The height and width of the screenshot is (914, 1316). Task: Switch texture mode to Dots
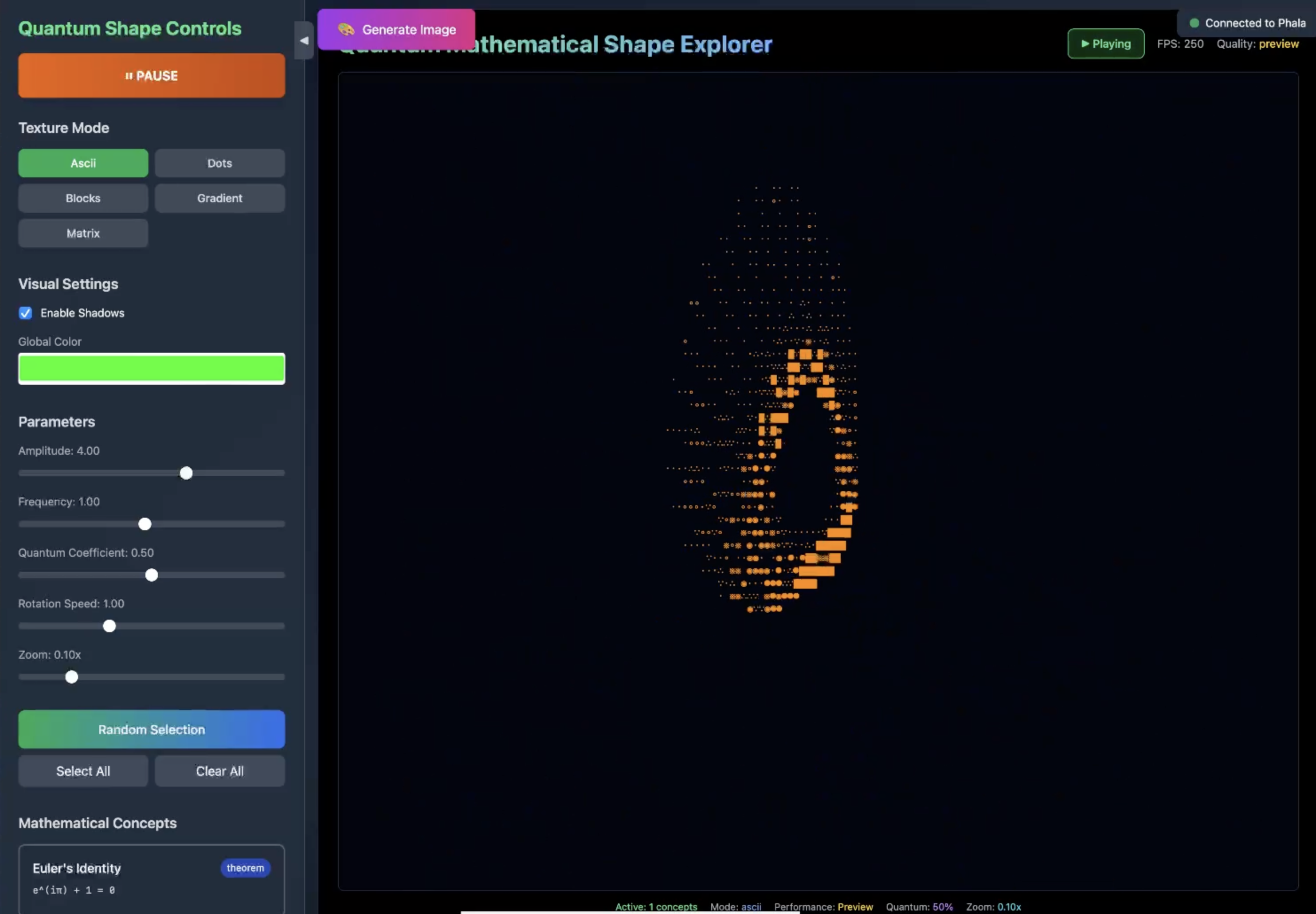[219, 163]
